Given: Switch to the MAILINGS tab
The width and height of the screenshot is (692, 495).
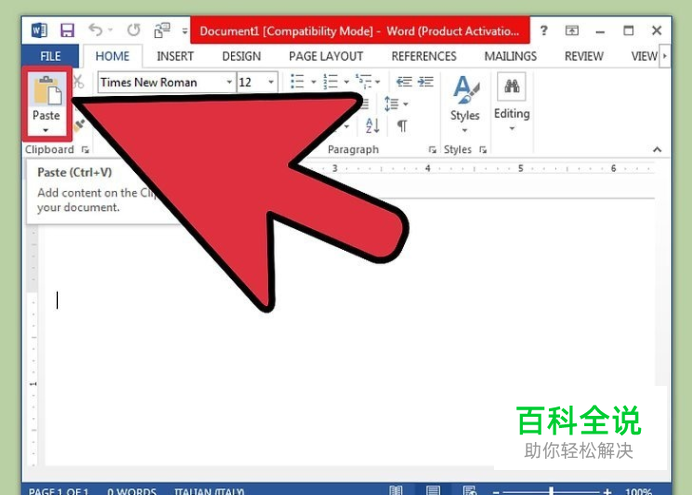Looking at the screenshot, I should pos(510,56).
